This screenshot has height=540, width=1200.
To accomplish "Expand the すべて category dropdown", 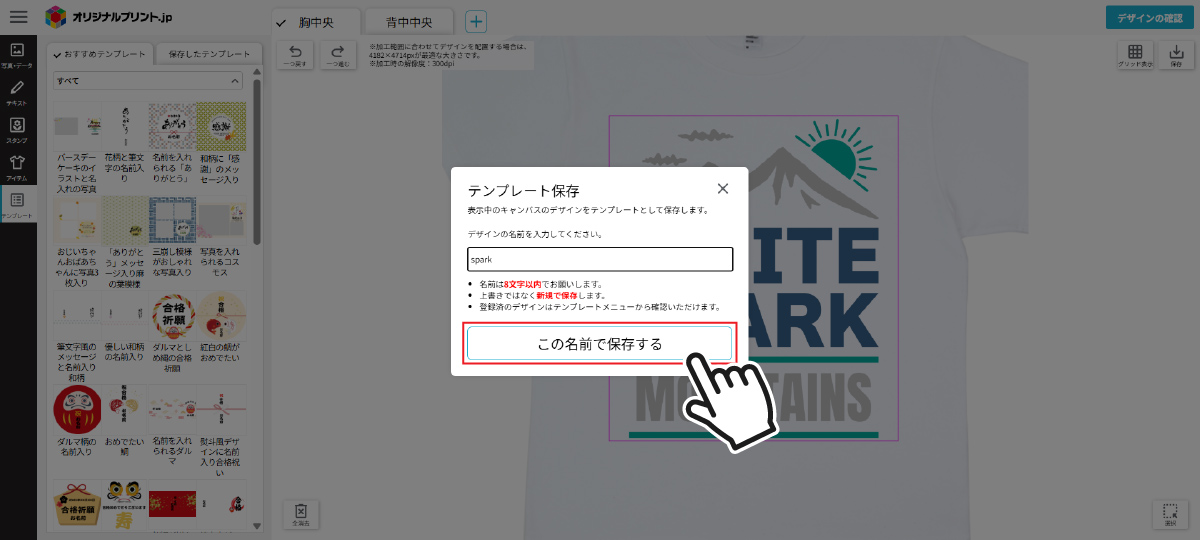I will click(x=147, y=80).
